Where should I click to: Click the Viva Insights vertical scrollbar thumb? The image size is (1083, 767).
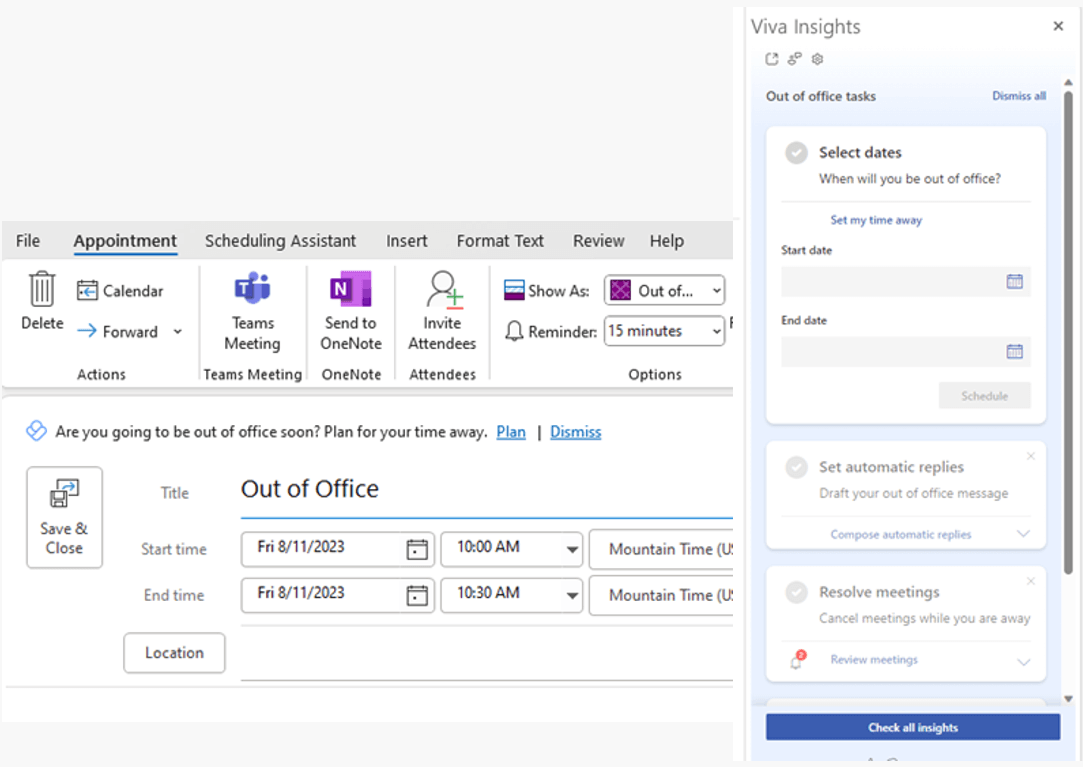click(x=1068, y=332)
